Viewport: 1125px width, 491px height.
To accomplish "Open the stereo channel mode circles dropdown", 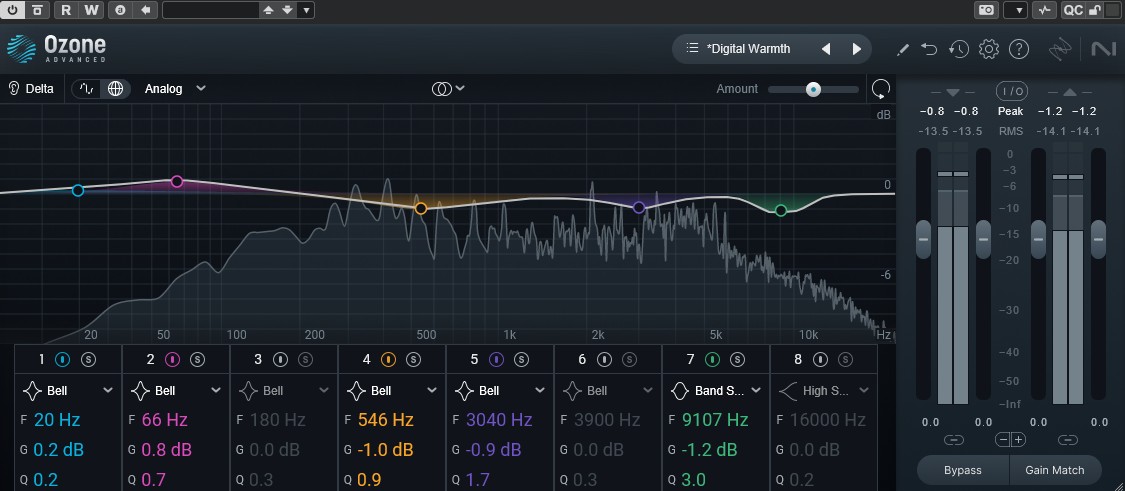I will coord(448,89).
